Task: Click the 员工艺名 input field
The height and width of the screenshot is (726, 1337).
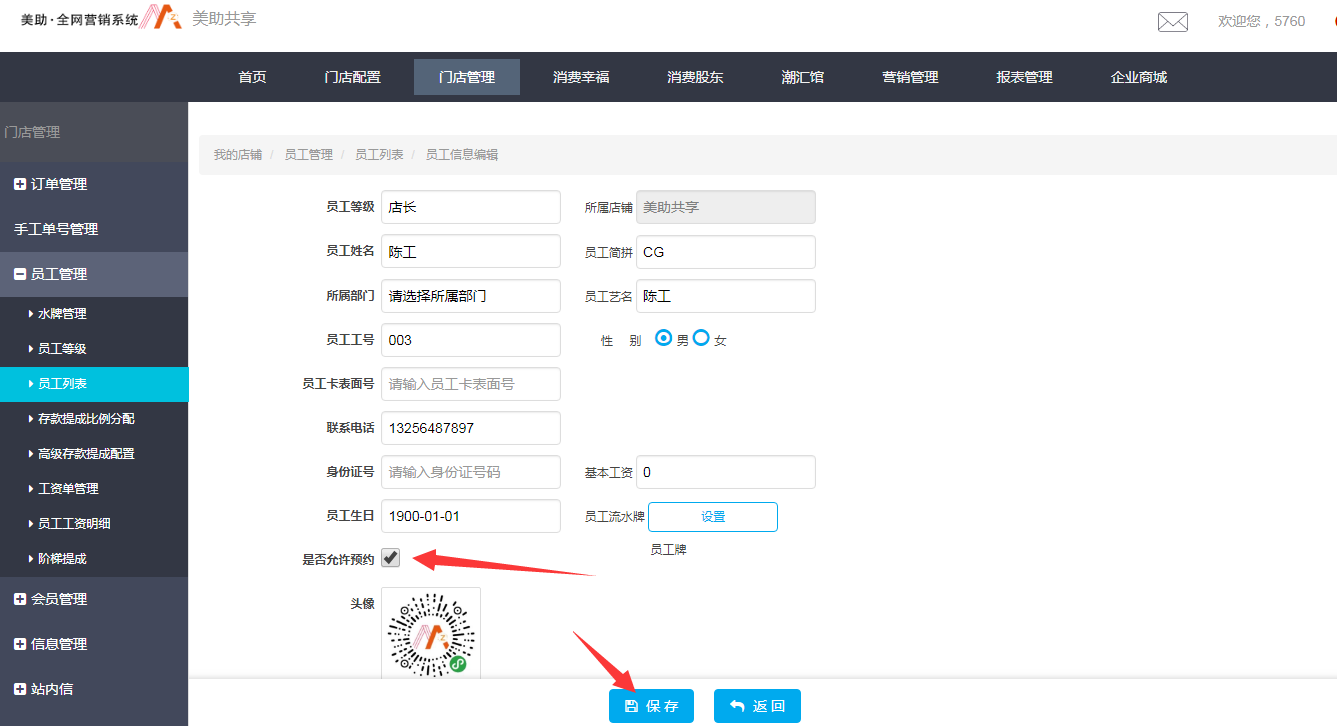Action: click(x=726, y=296)
